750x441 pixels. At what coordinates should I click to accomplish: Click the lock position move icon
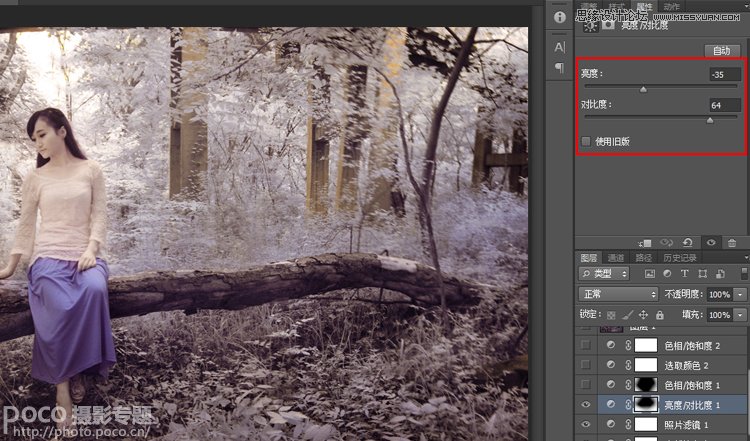tap(641, 315)
